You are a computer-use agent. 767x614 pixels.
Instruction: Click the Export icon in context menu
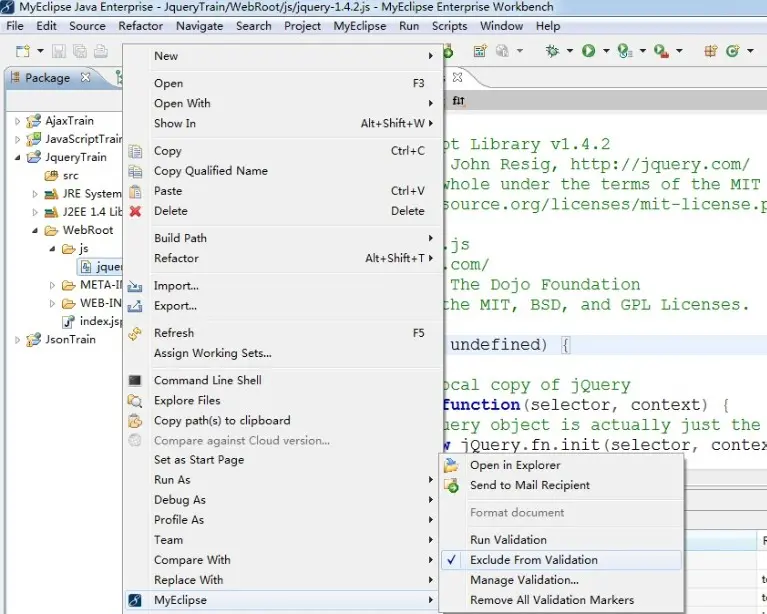tap(135, 306)
